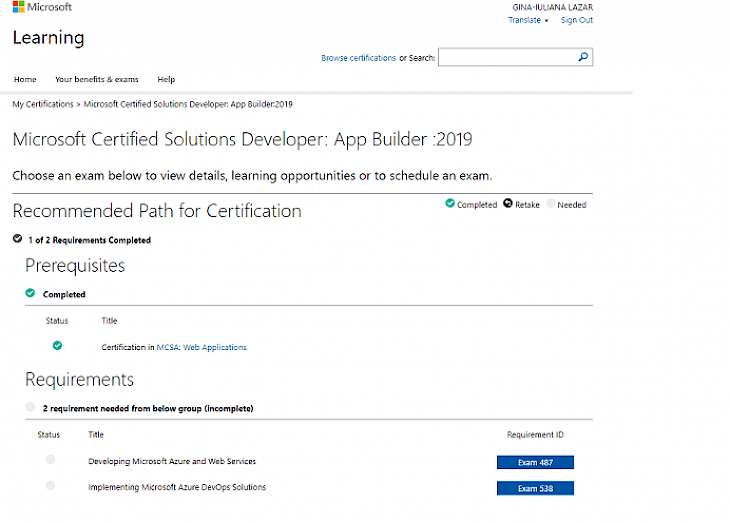Click the grey circle beside 2 requirement needed
The height and width of the screenshot is (523, 730).
tap(30, 407)
